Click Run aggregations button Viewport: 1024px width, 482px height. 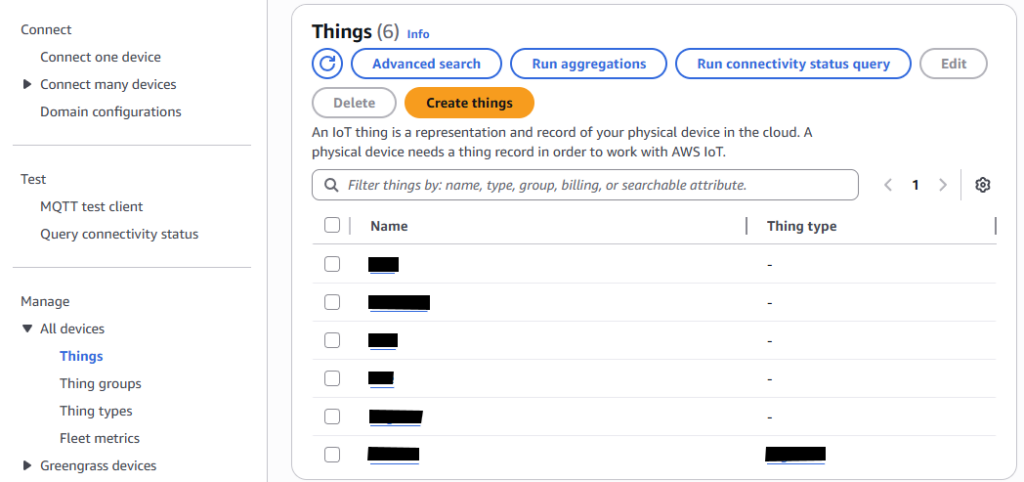pyautogui.click(x=588, y=64)
